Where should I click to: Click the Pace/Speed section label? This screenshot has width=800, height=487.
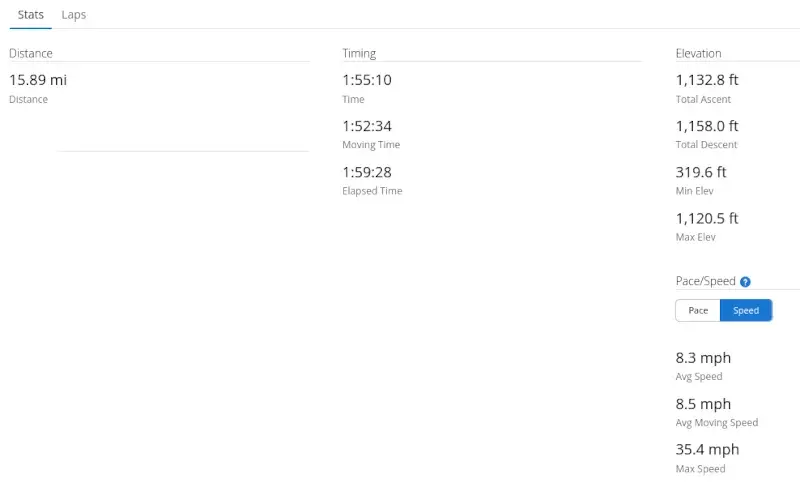tap(706, 281)
